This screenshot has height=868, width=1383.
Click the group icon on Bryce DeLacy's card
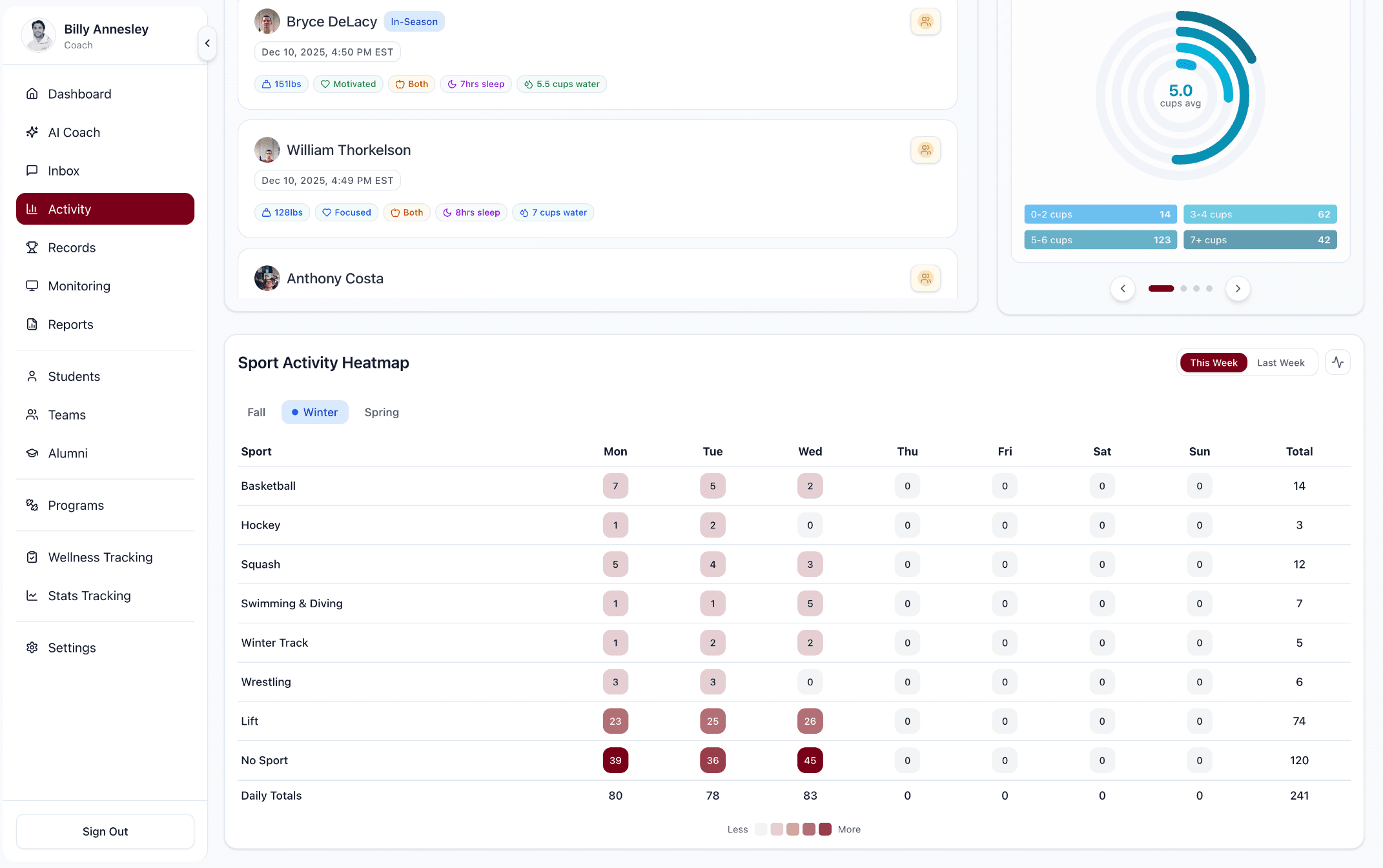(x=925, y=21)
